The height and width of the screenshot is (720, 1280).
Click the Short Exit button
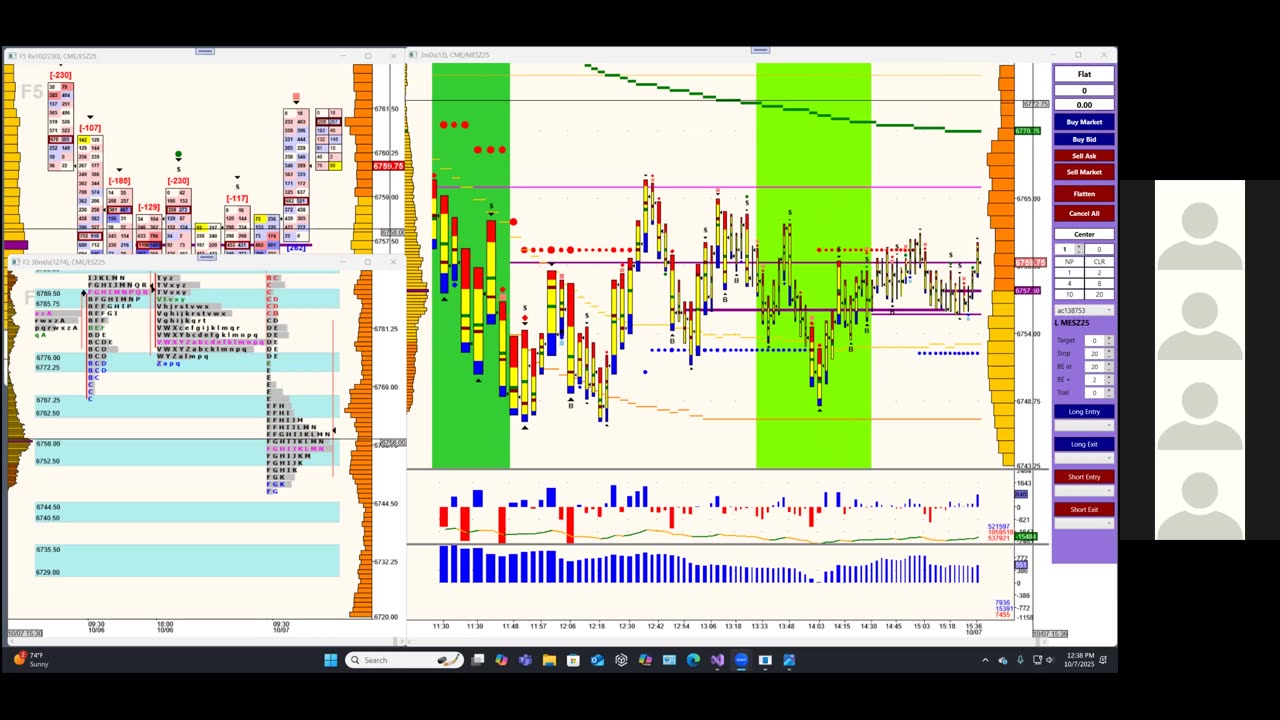tap(1084, 510)
